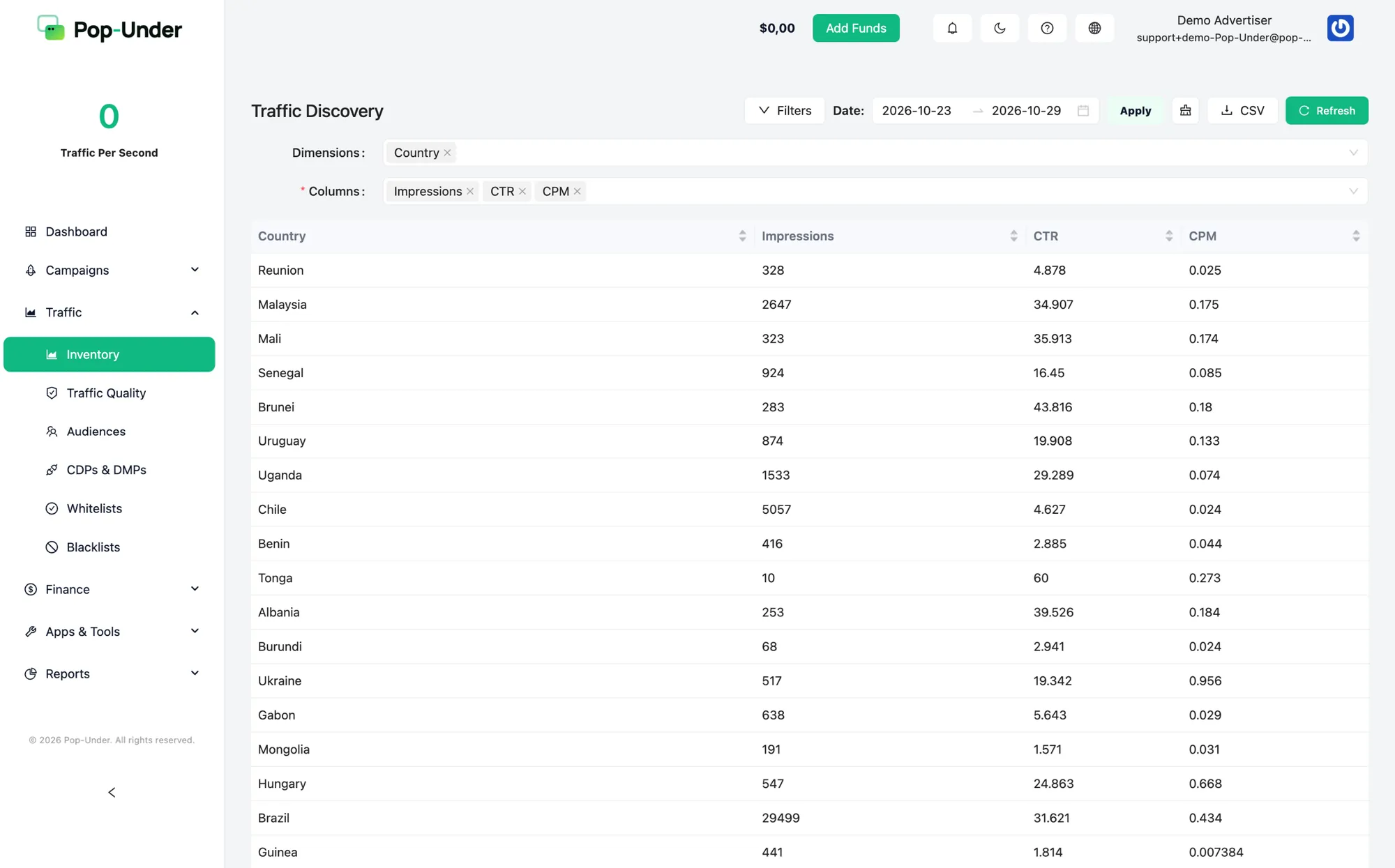
Task: Click the Pop-Under logo
Action: [110, 29]
